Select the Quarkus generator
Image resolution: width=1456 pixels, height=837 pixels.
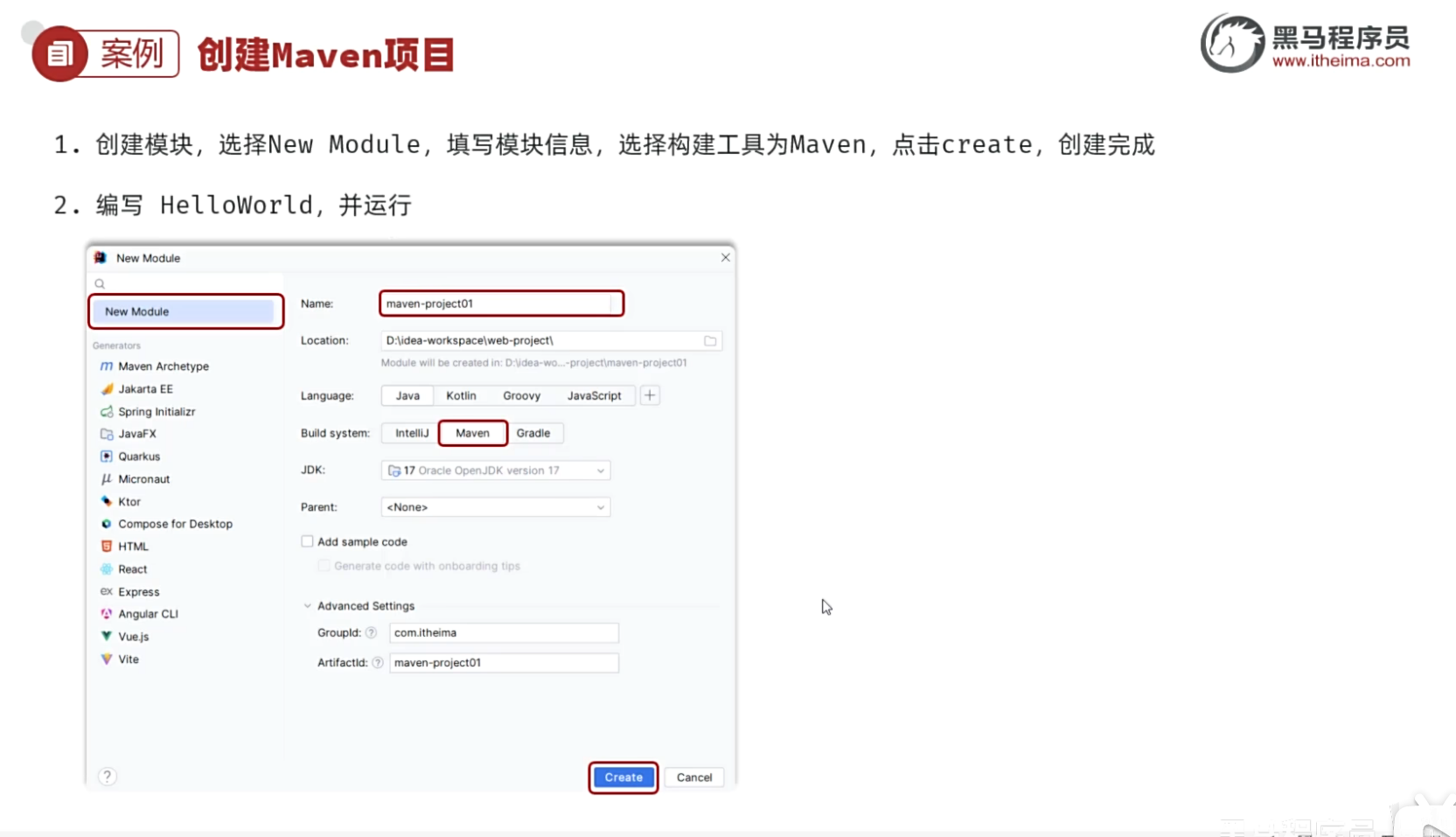[x=138, y=456]
